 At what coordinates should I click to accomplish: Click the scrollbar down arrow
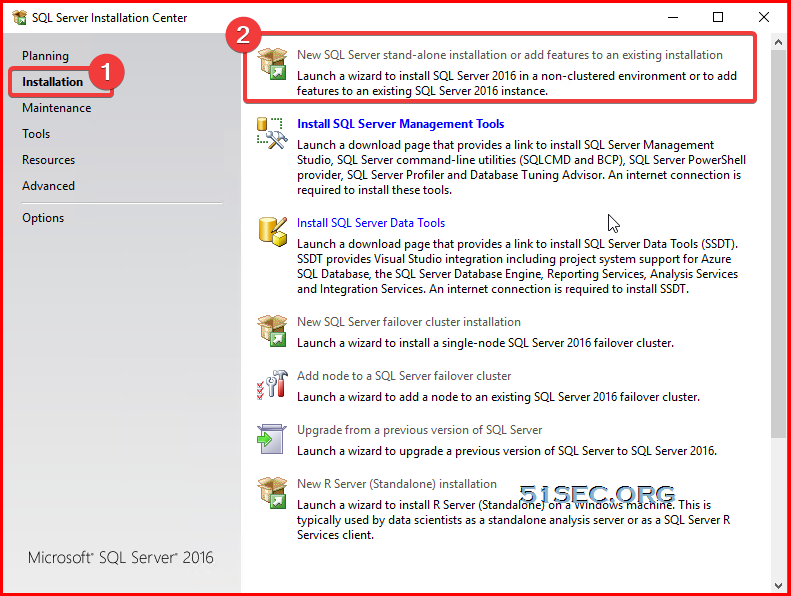click(777, 585)
